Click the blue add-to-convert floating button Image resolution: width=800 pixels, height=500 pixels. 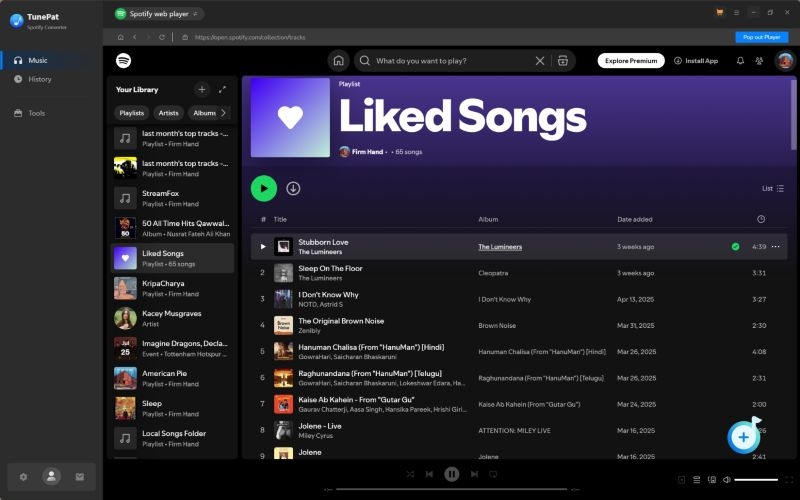tap(743, 437)
